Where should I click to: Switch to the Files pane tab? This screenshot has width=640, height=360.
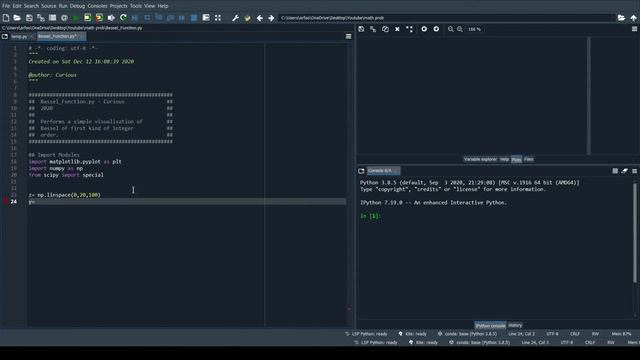pyautogui.click(x=529, y=159)
